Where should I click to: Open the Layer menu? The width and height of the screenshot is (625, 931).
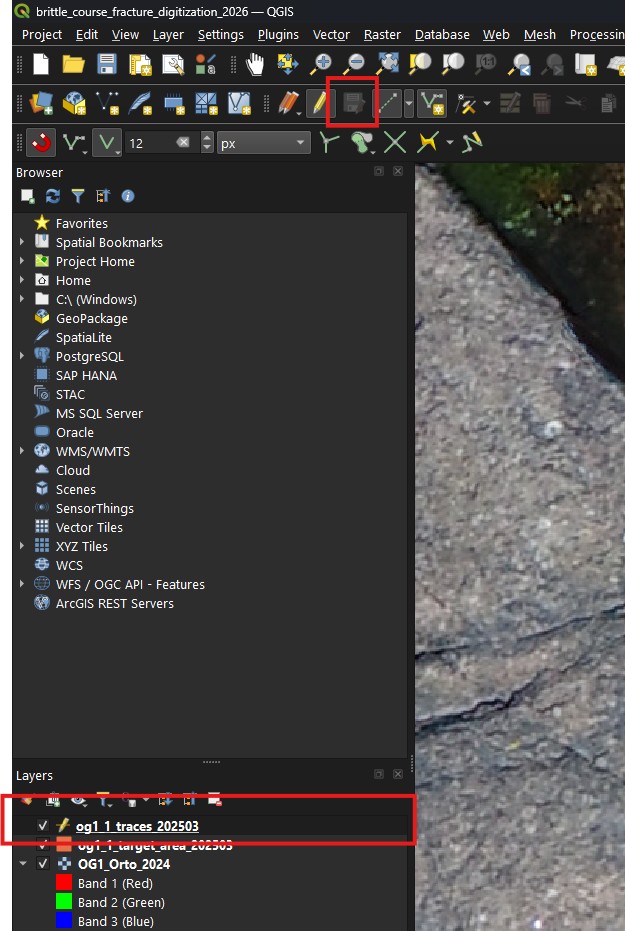tap(168, 35)
